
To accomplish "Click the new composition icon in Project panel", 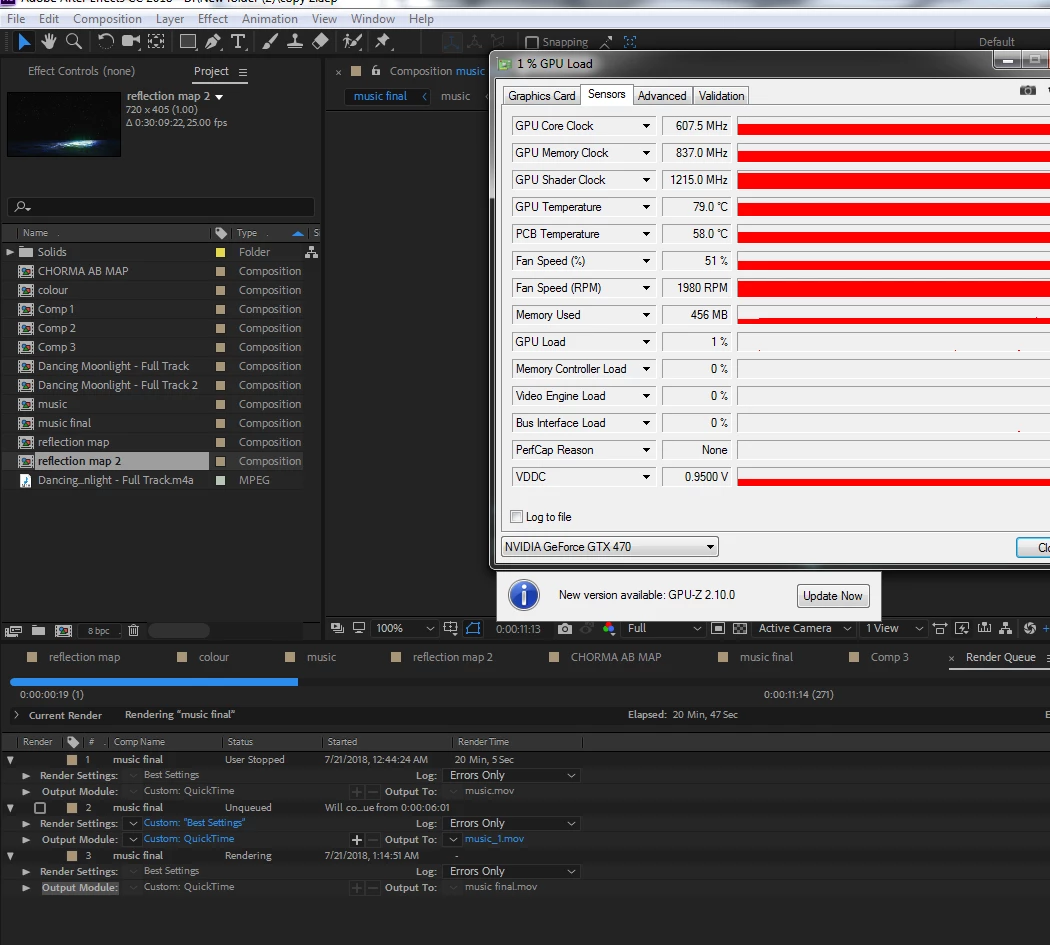I will (64, 630).
